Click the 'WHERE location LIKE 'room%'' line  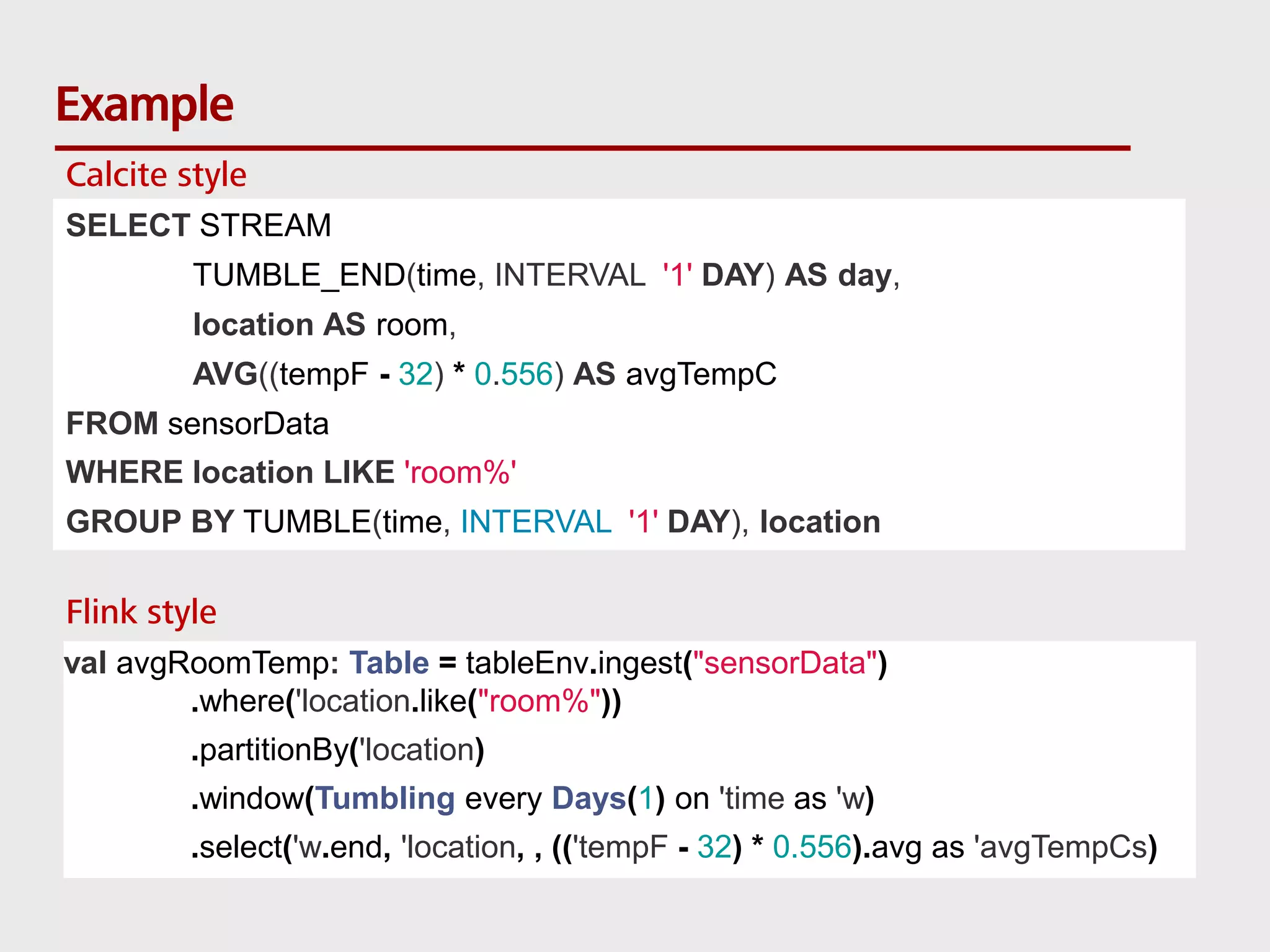(x=291, y=472)
